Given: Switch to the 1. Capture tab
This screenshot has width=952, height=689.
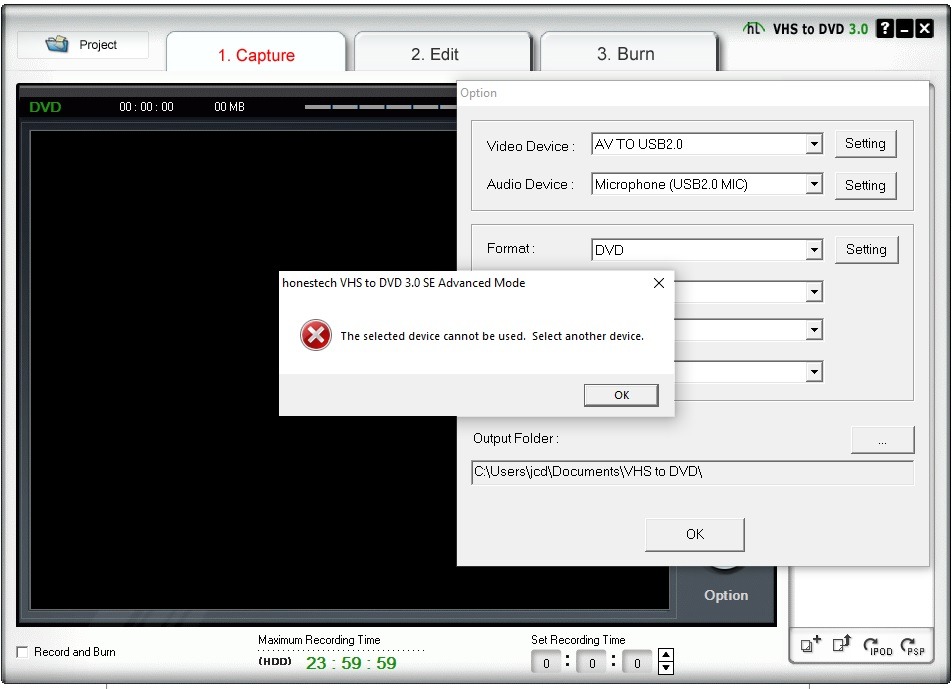Looking at the screenshot, I should click(256, 53).
